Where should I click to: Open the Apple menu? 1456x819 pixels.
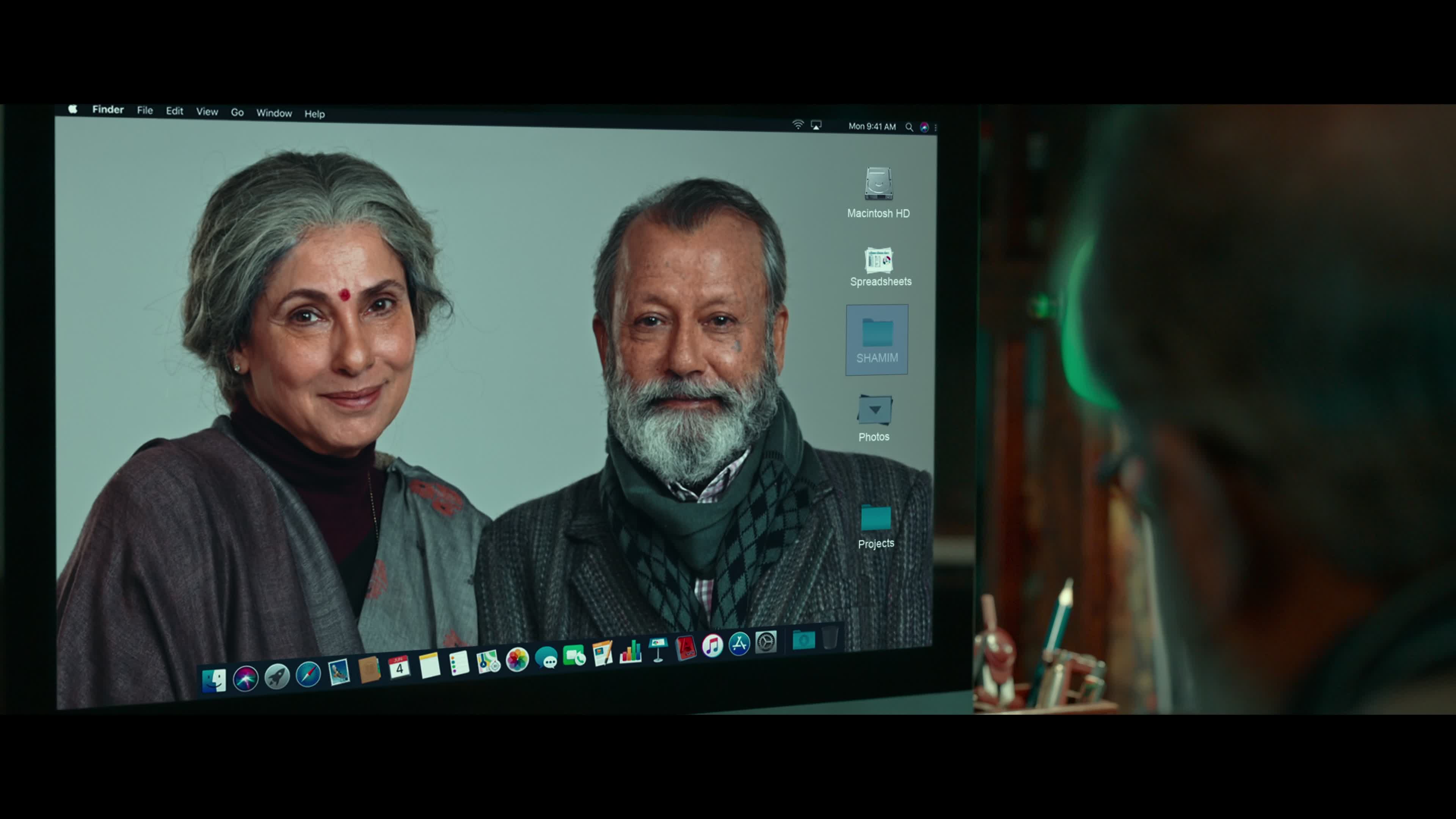pos(73,109)
